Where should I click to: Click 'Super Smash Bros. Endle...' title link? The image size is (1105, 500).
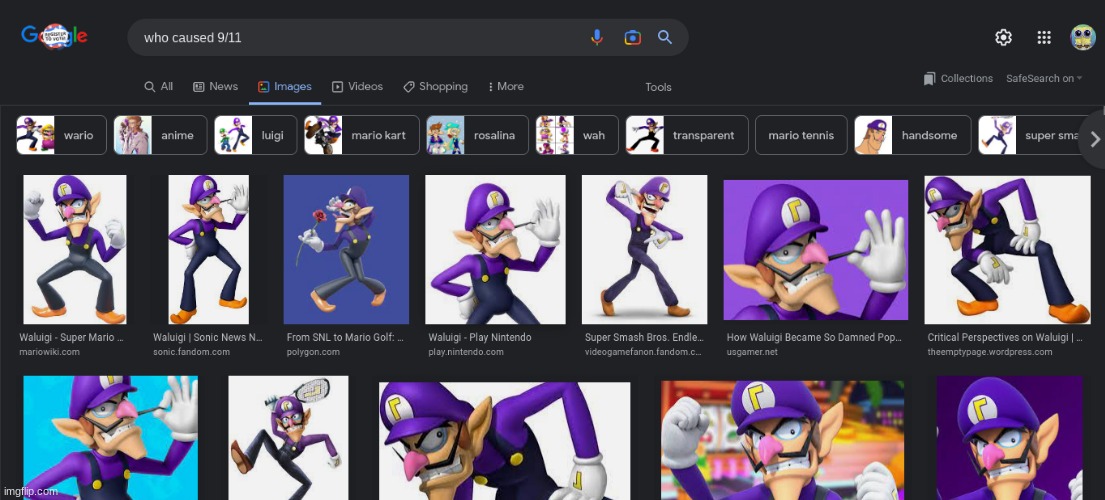point(644,337)
